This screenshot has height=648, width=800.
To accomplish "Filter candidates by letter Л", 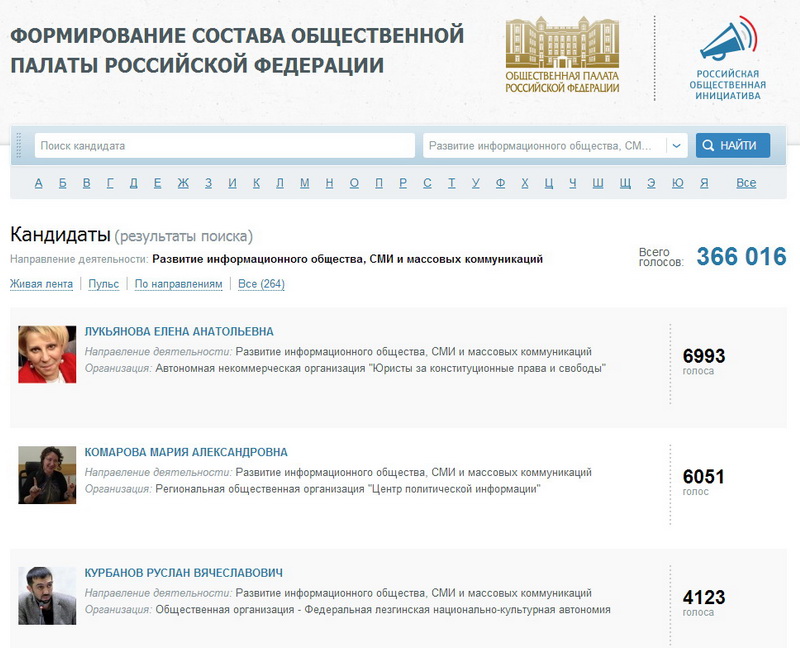I will (280, 183).
